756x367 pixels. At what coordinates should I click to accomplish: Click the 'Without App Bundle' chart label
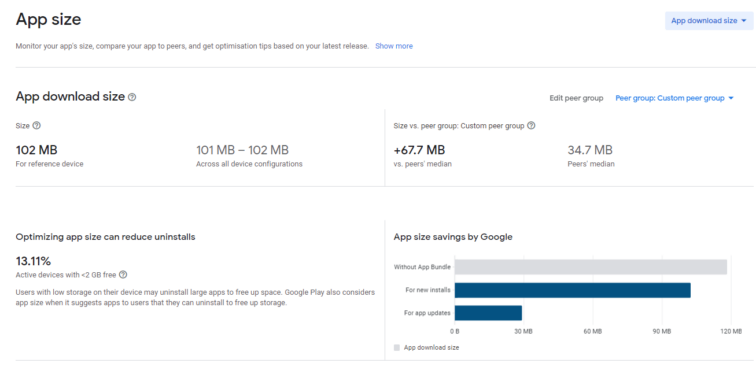click(x=422, y=267)
